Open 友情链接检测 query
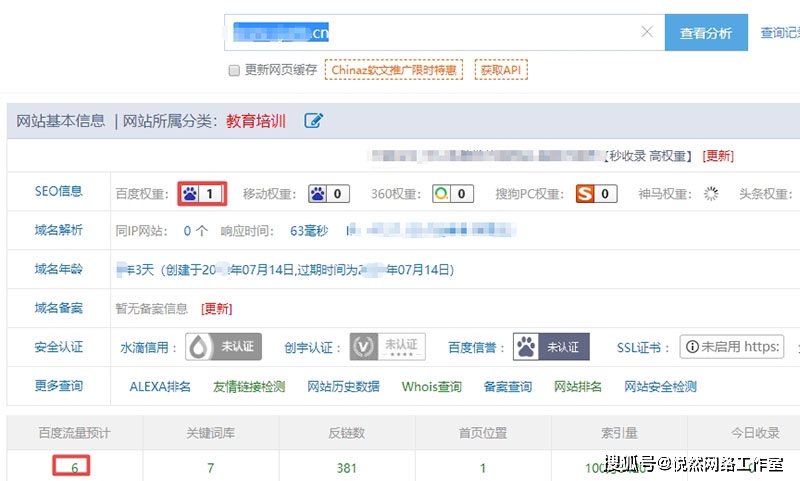The width and height of the screenshot is (800, 481). (x=249, y=387)
